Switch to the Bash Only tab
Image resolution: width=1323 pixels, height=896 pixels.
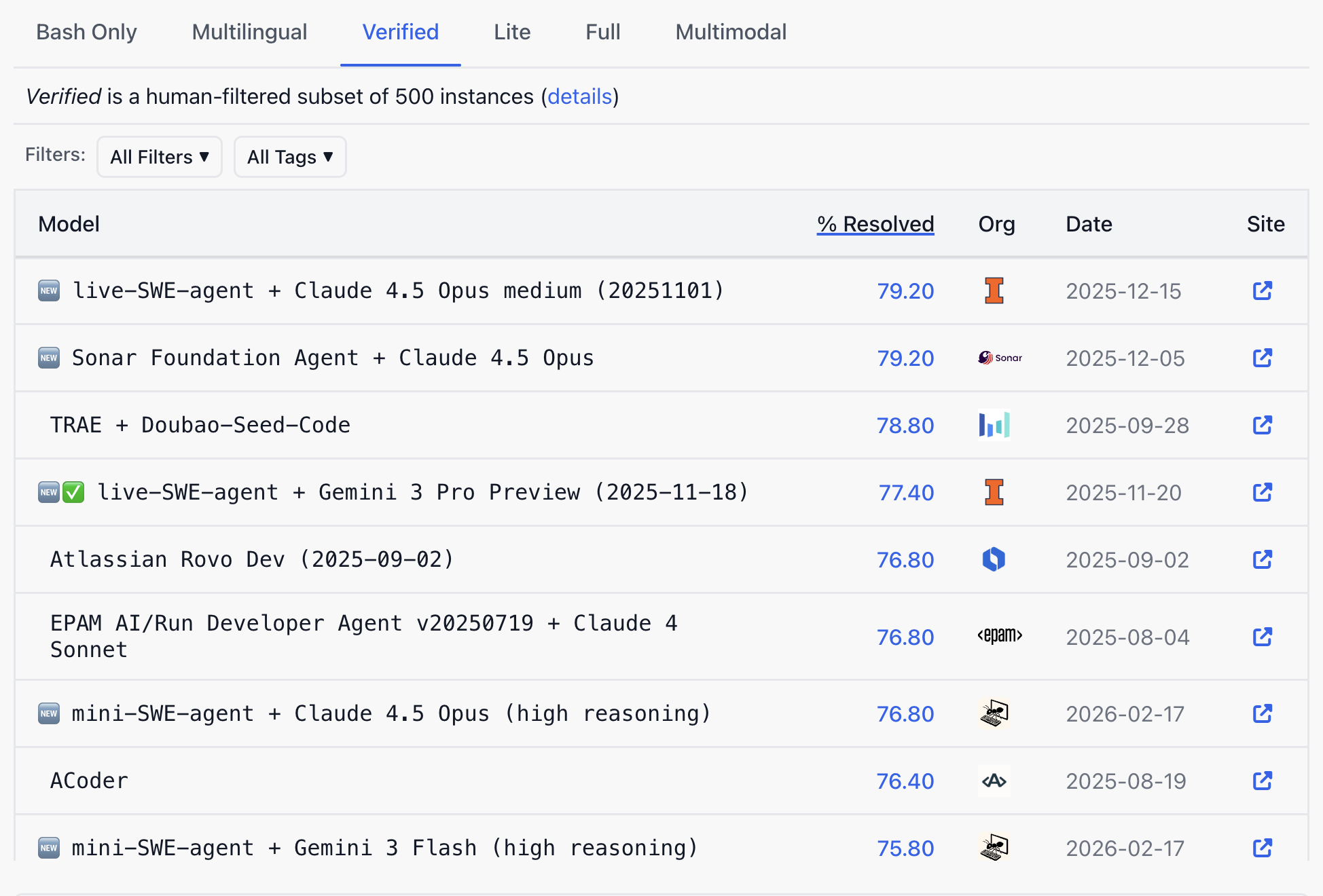86,32
